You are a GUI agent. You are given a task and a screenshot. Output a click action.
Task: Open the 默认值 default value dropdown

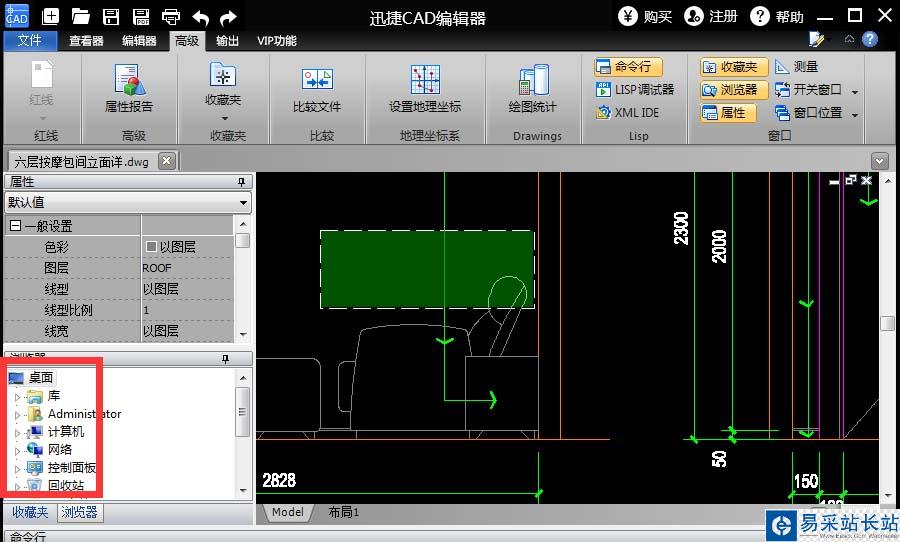click(243, 203)
